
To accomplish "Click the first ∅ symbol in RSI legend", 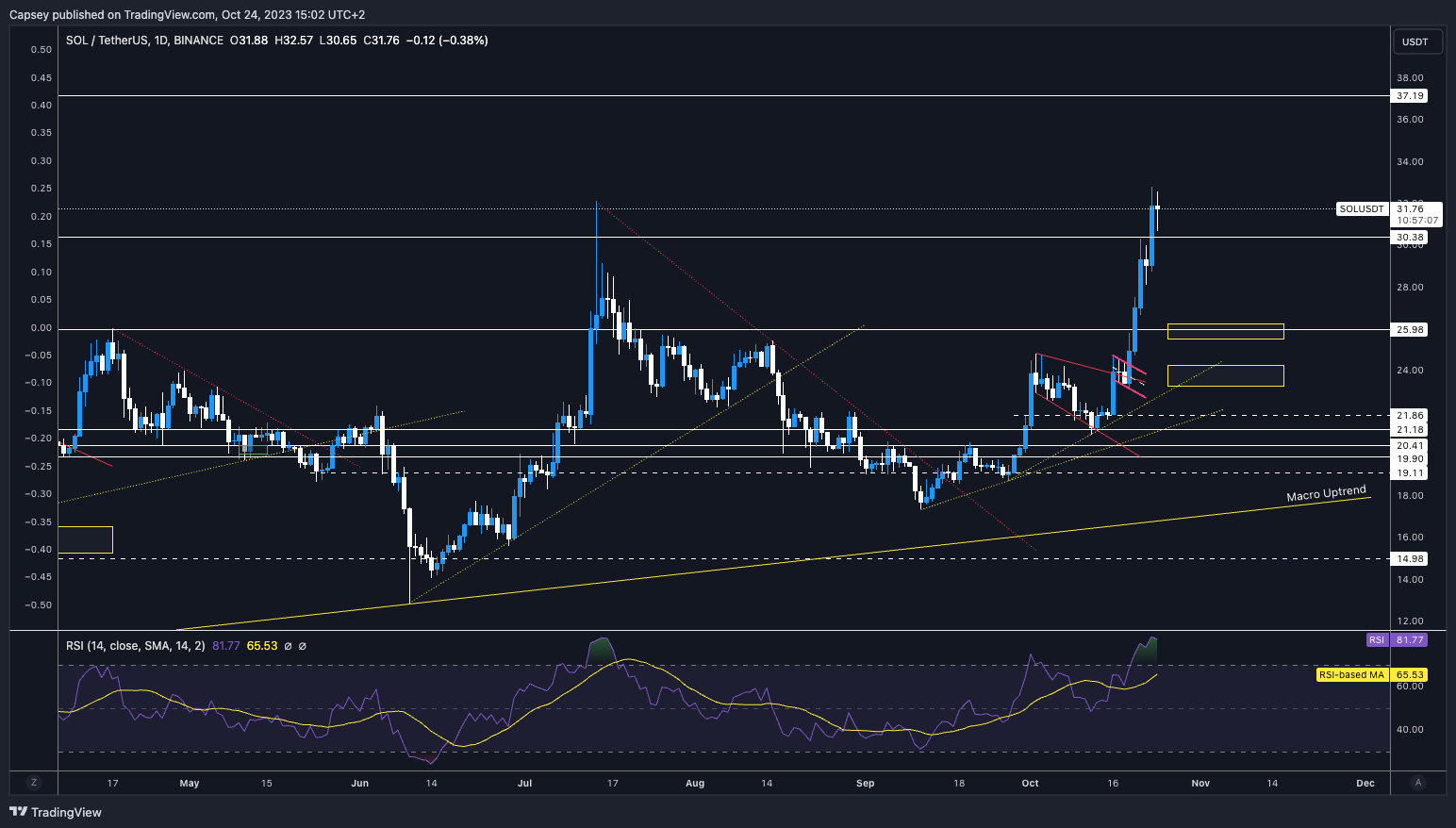I will tap(288, 646).
